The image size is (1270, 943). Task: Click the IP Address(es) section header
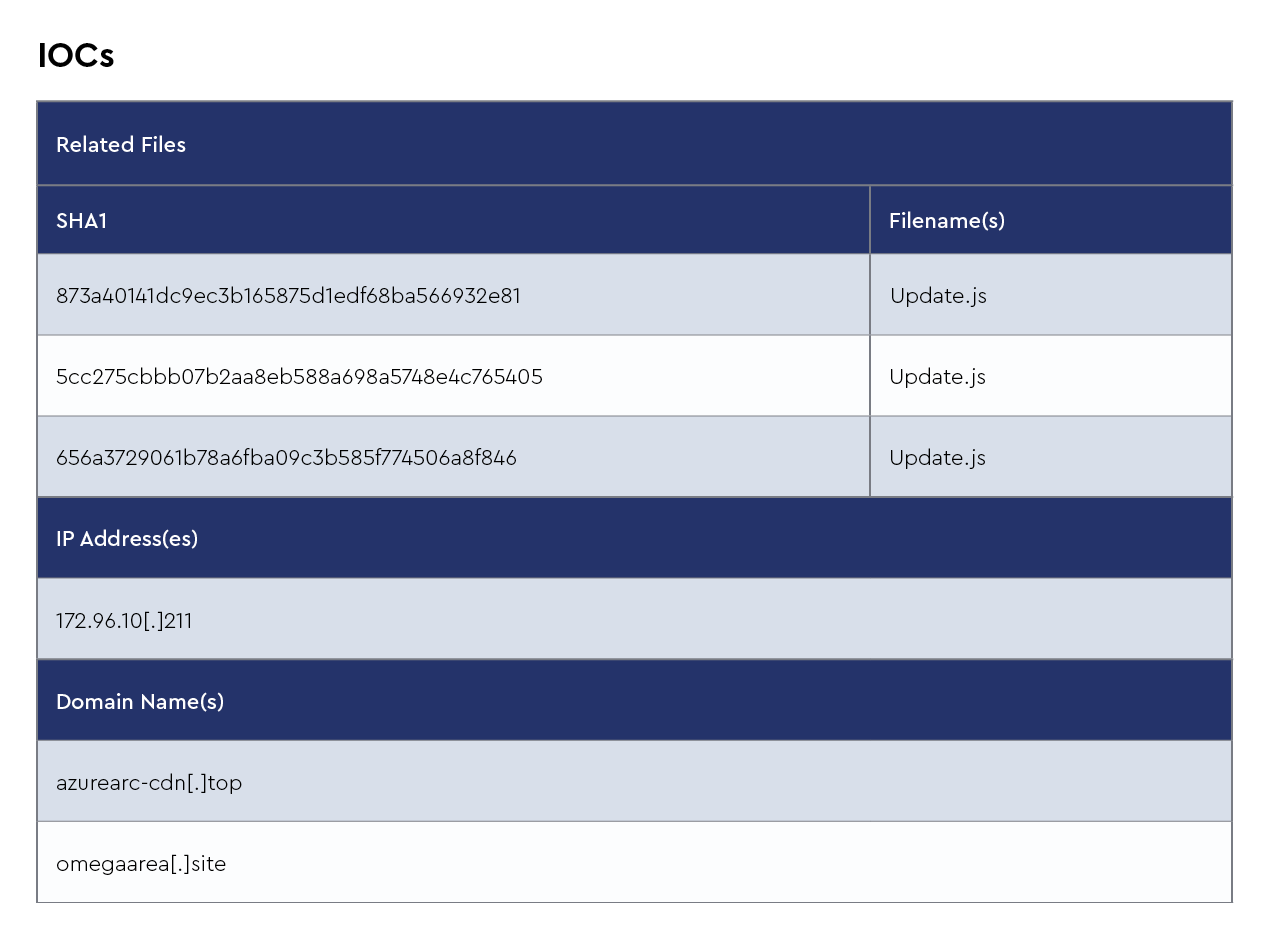point(127,539)
